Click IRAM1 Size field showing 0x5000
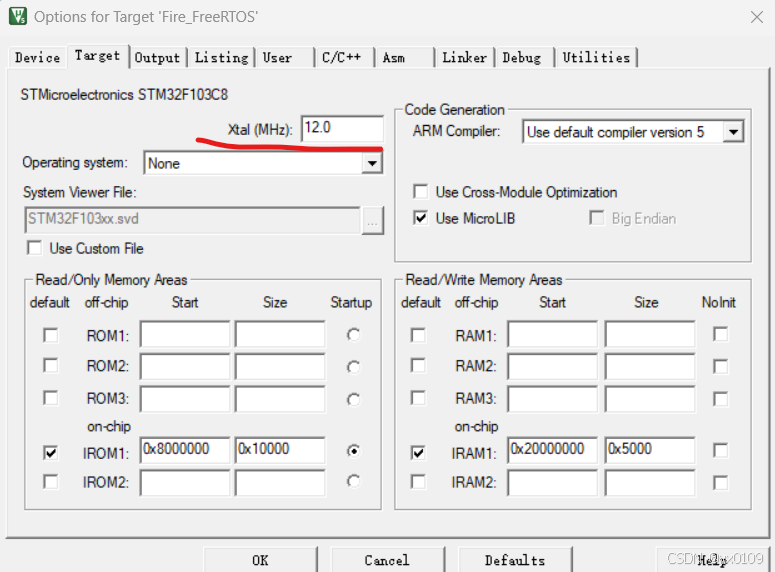775x572 pixels. pos(650,450)
